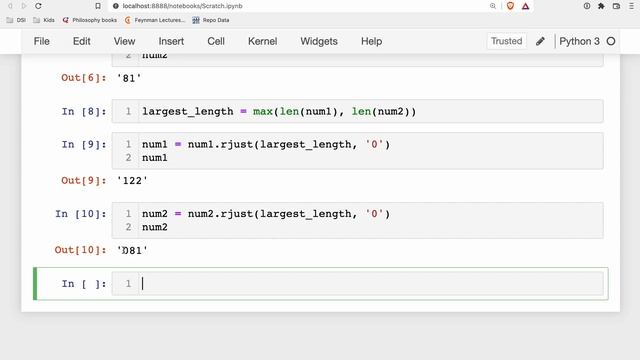
Task: Click the kernel idle circle indicator
Action: 611,41
